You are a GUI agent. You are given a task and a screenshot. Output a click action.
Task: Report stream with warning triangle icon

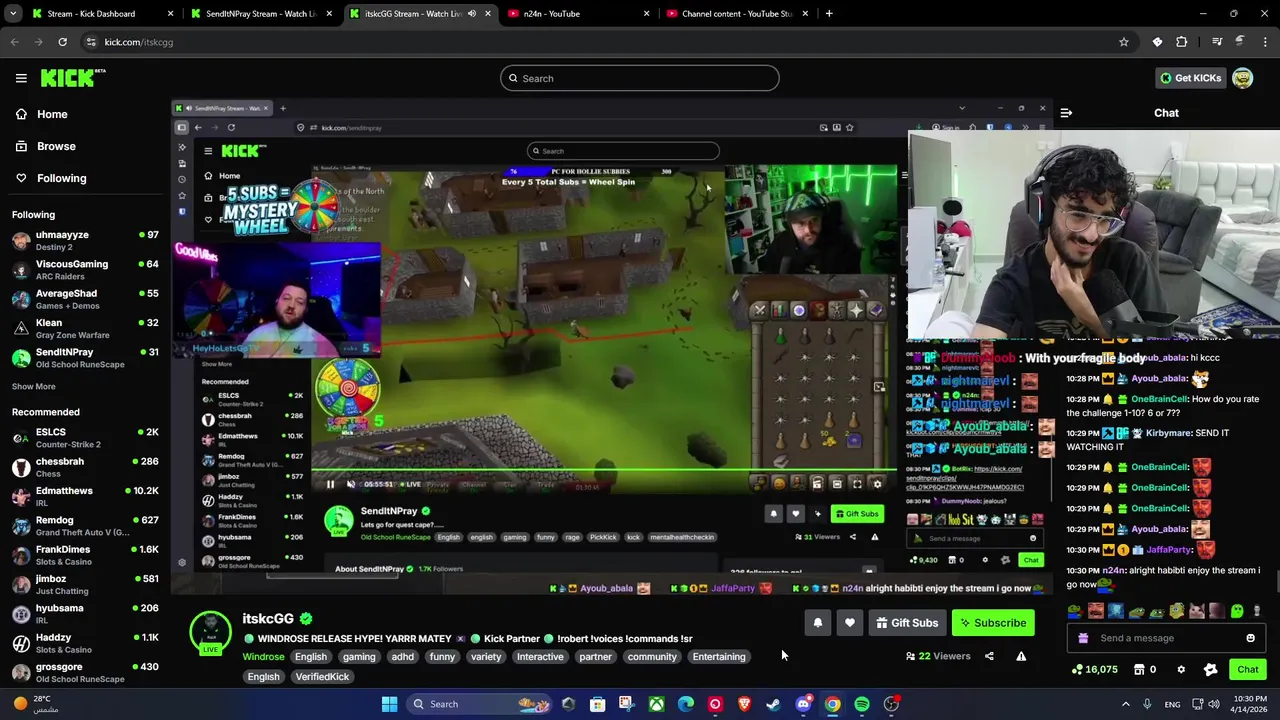click(x=1021, y=656)
